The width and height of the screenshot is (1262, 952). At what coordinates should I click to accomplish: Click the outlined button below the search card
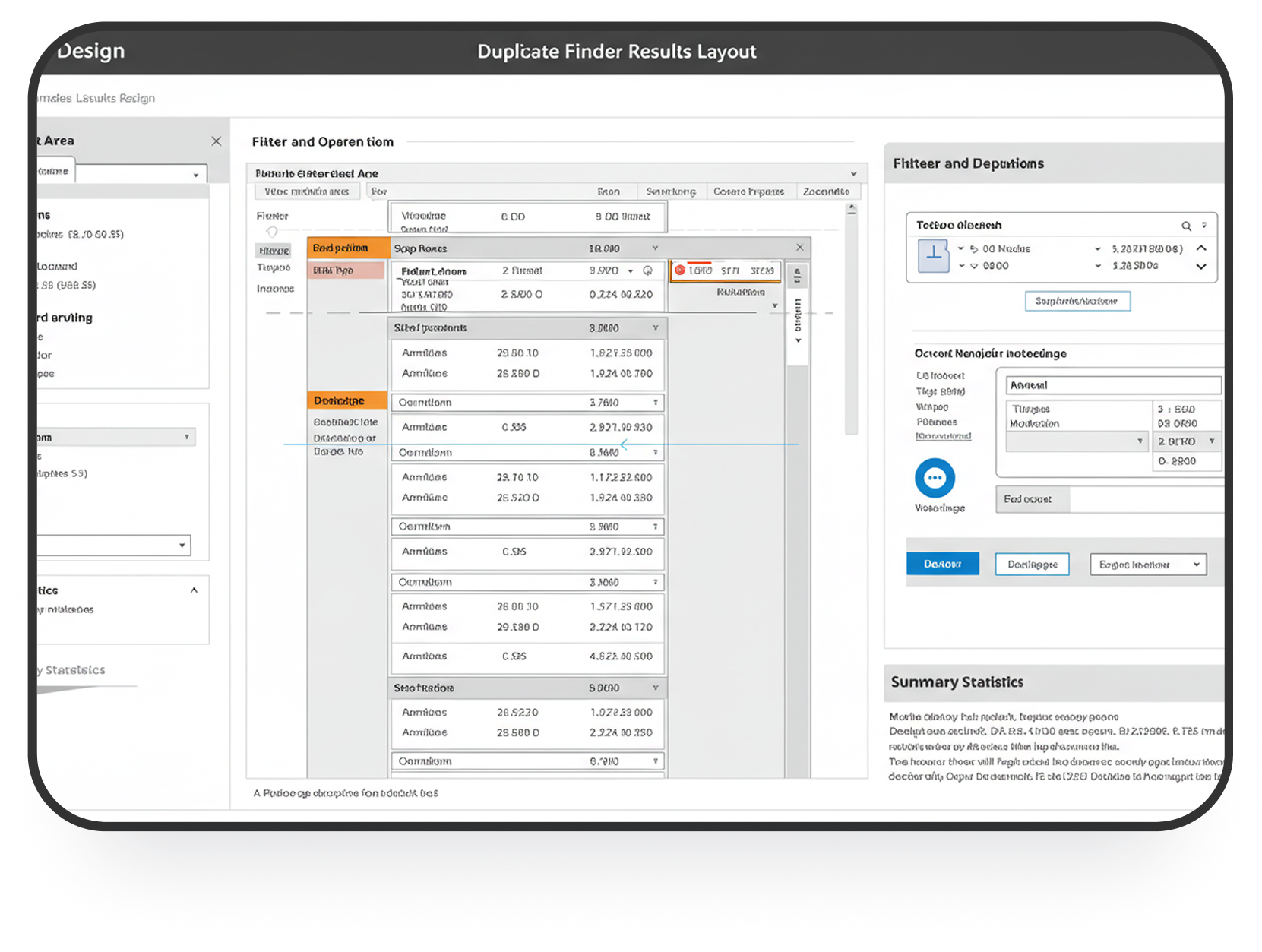pos(1077,301)
